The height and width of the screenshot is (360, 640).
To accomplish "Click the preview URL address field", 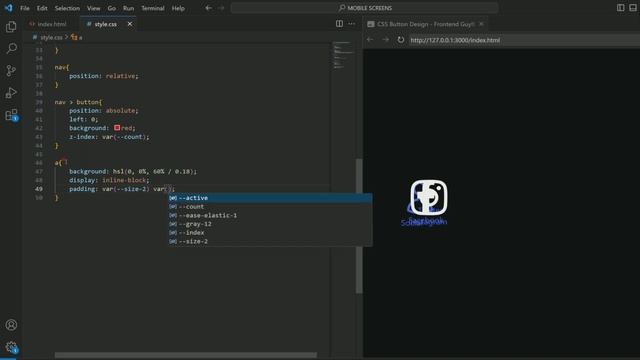I will pos(524,40).
